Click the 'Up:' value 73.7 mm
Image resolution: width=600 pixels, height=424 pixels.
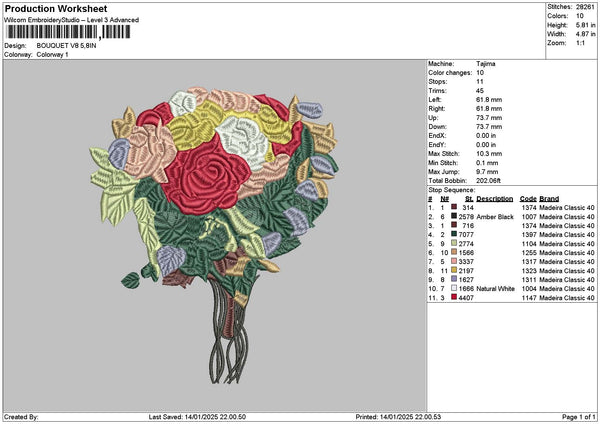[x=489, y=118]
